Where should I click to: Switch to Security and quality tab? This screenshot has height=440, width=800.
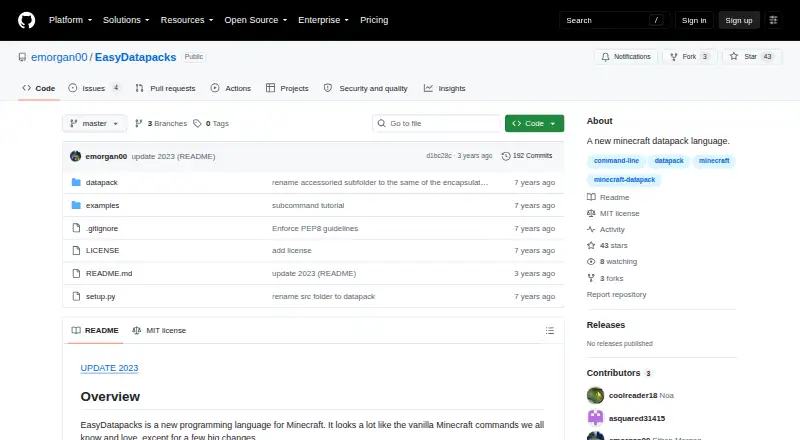point(366,88)
